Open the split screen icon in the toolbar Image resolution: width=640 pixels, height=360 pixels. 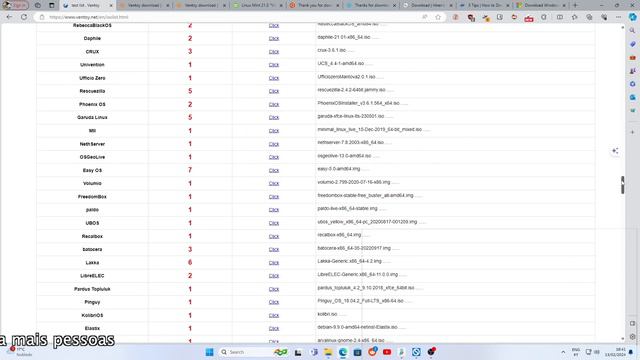(560, 17)
